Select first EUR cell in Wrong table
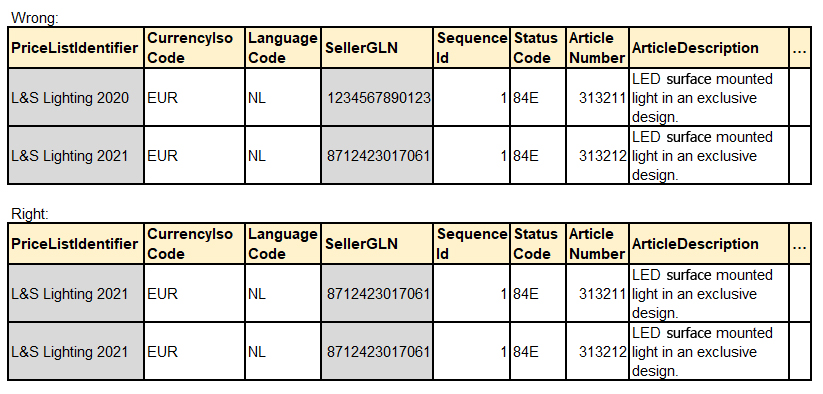 point(194,98)
